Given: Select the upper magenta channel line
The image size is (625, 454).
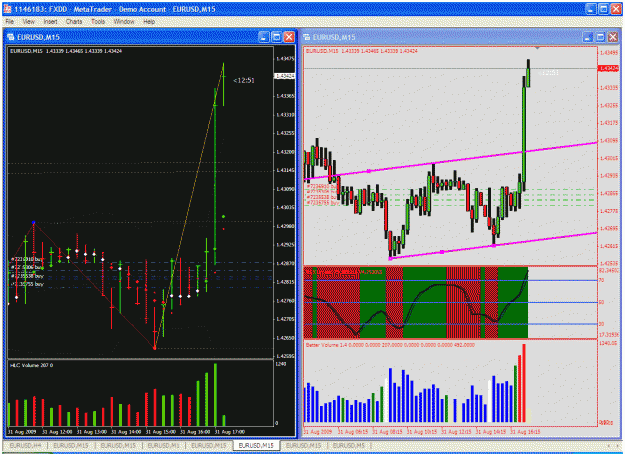Looking at the screenshot, I should (x=450, y=161).
